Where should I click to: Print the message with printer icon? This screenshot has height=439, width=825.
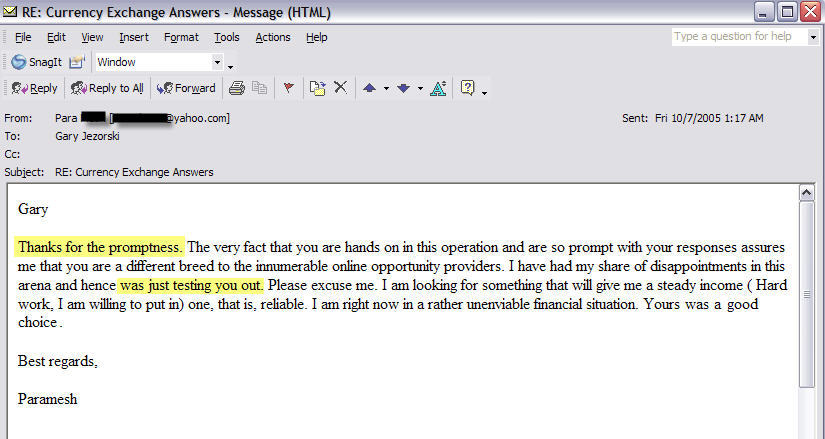pyautogui.click(x=237, y=88)
